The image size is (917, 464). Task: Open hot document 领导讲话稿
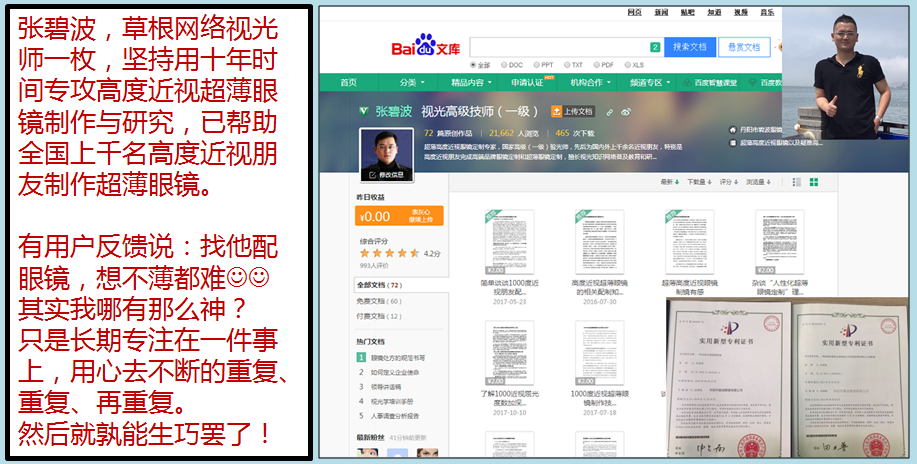(386, 387)
